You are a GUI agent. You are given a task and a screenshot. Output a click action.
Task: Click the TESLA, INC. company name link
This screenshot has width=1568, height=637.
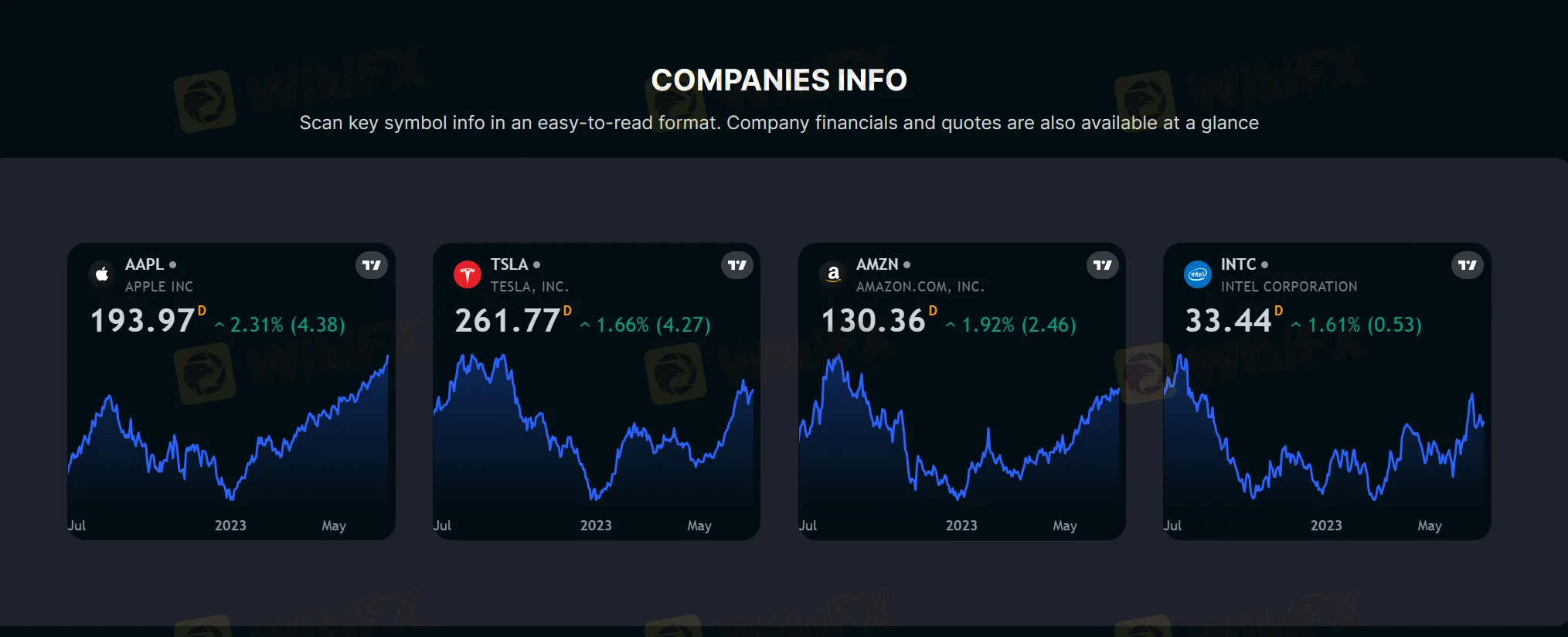529,286
